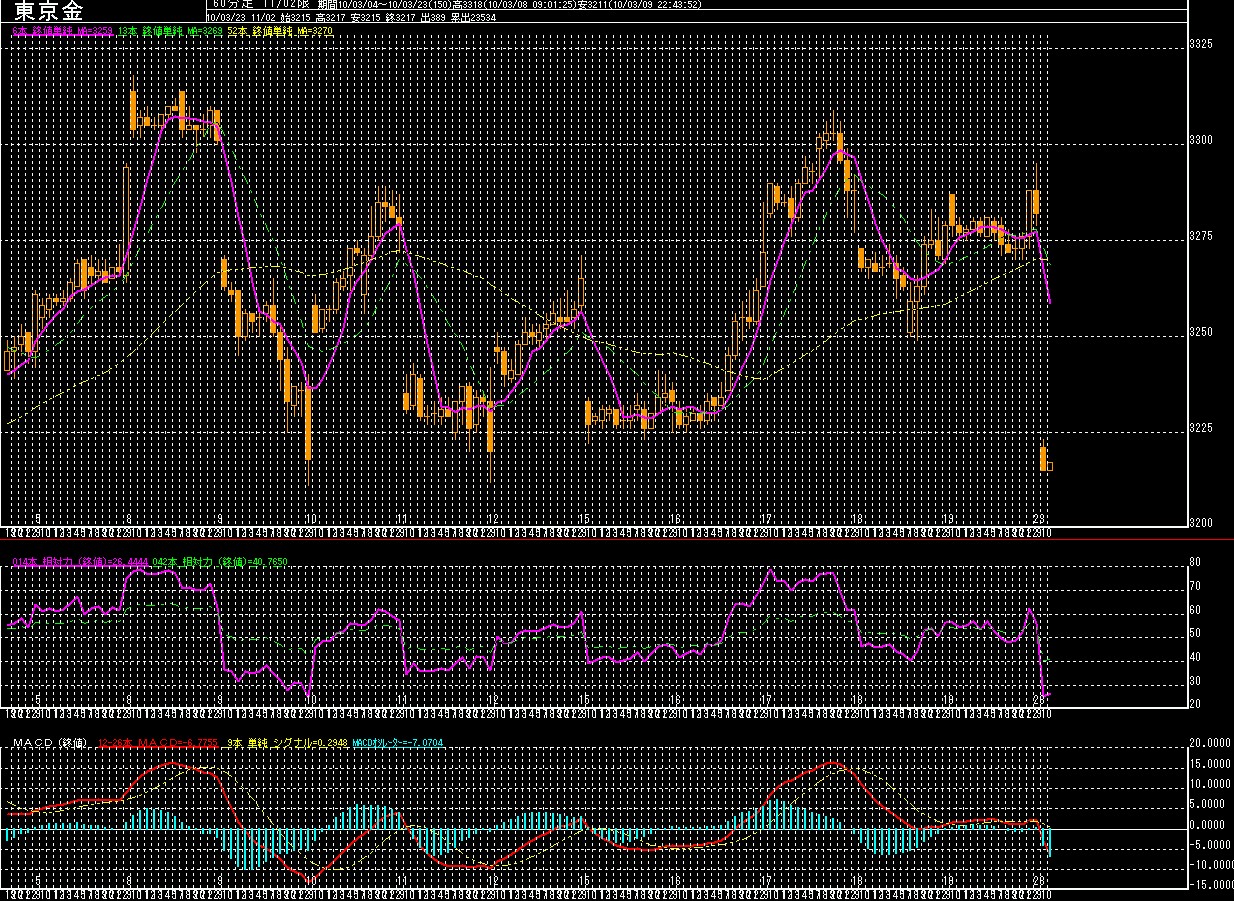Click the 3275 price axis label
Viewport: 1234px width, 901px height.
1201,237
